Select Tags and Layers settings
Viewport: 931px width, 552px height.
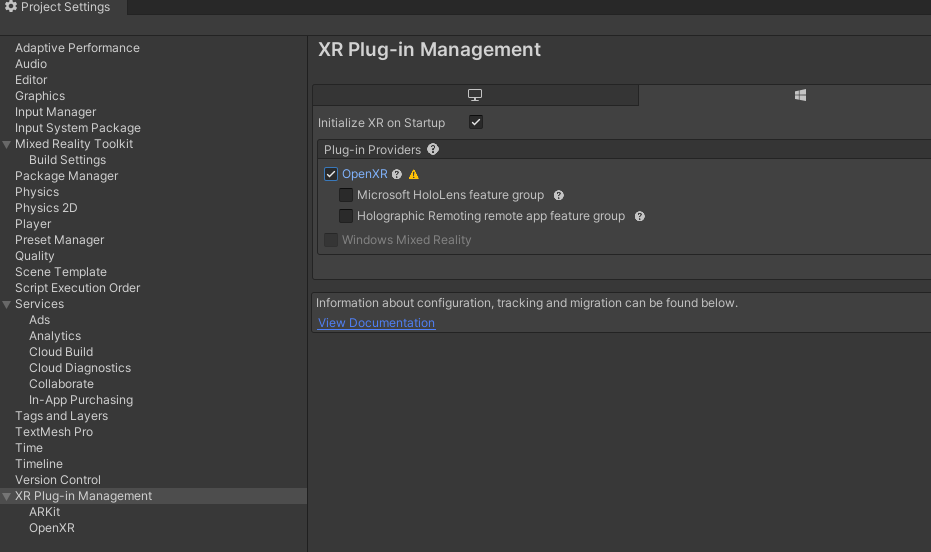click(61, 417)
